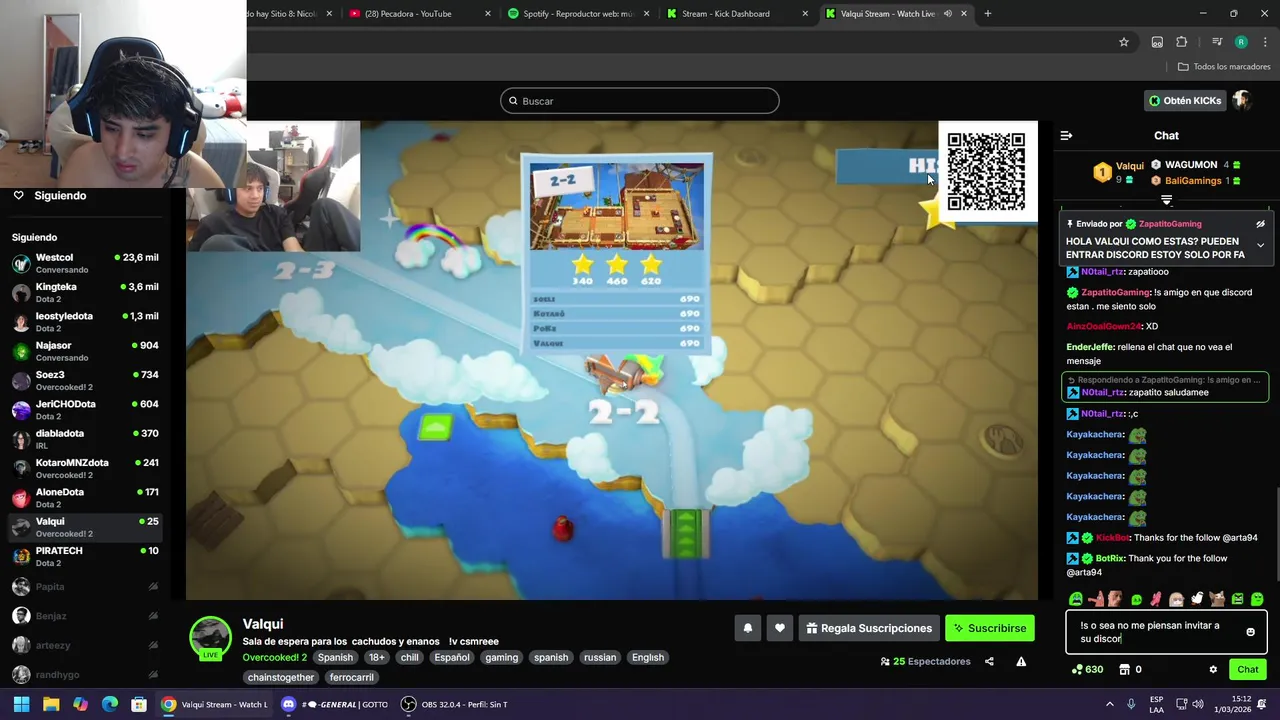Share the stream via share icon
Image resolution: width=1280 pixels, height=720 pixels.
point(989,661)
